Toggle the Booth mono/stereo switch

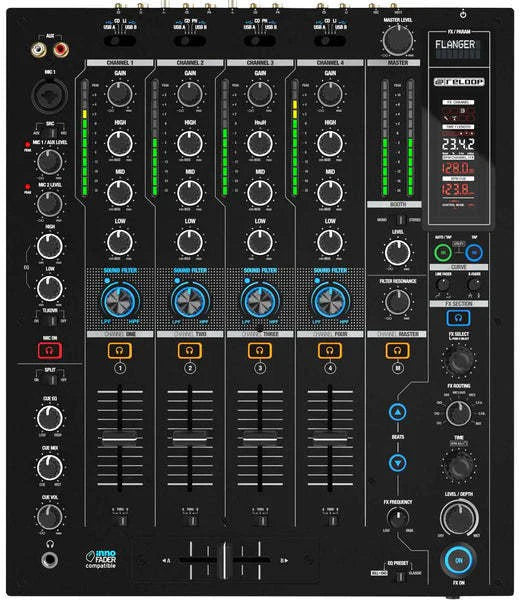(400, 220)
